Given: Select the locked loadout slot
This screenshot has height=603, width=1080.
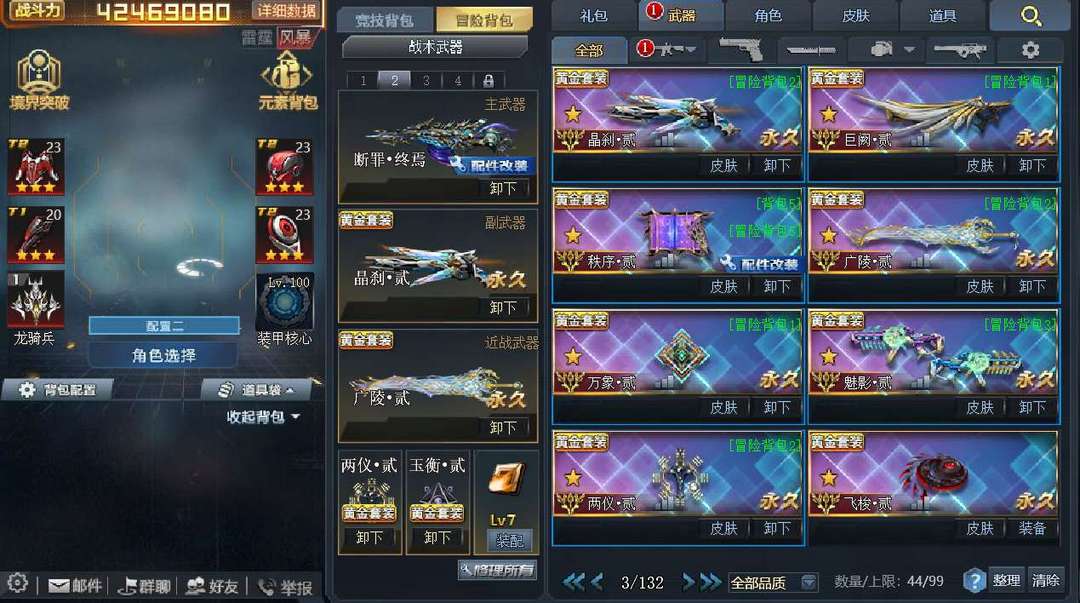Looking at the screenshot, I should click(488, 81).
